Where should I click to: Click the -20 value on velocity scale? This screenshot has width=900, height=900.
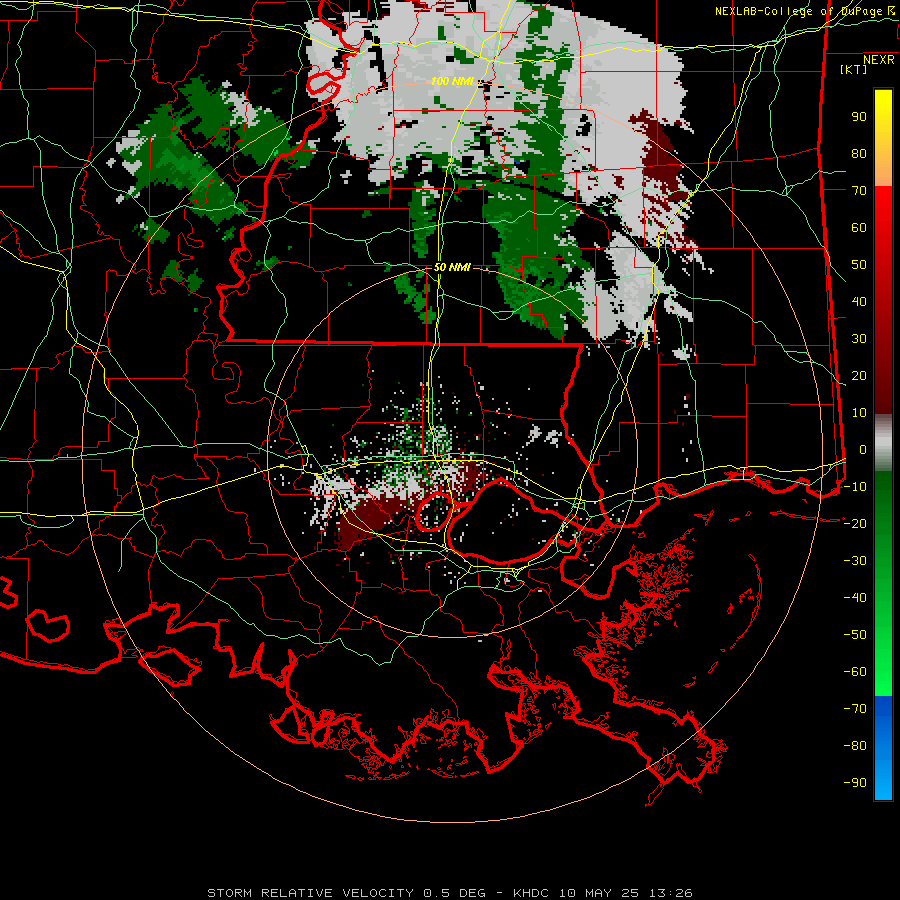point(855,524)
